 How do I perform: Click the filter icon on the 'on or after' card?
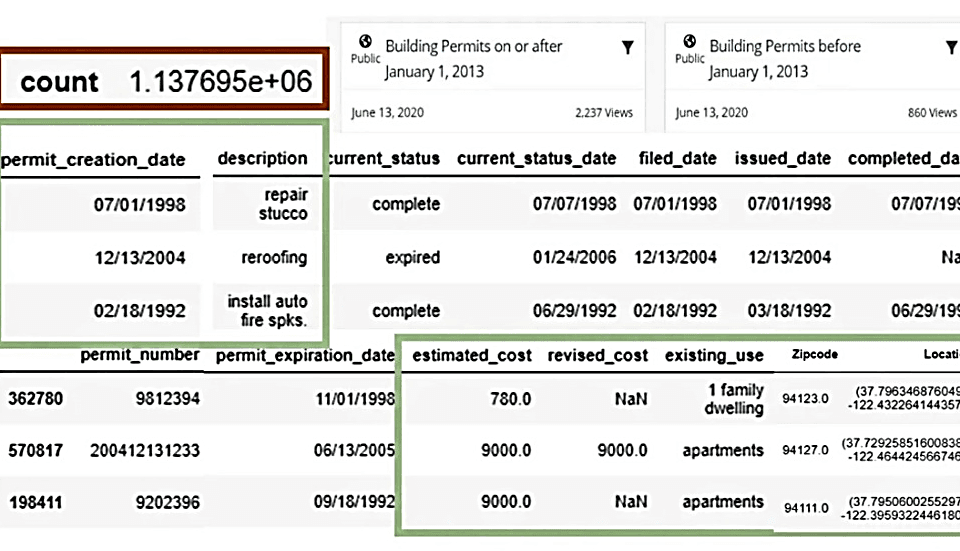pyautogui.click(x=627, y=47)
